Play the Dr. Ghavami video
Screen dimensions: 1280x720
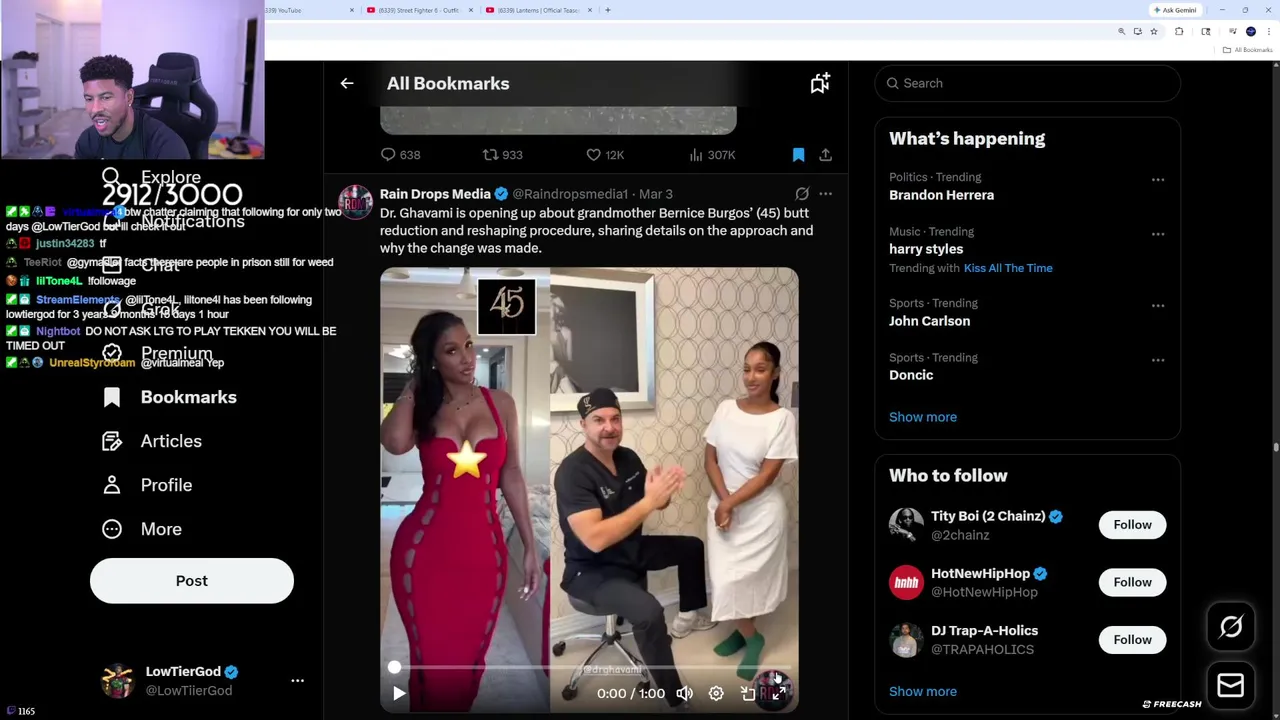tap(399, 693)
